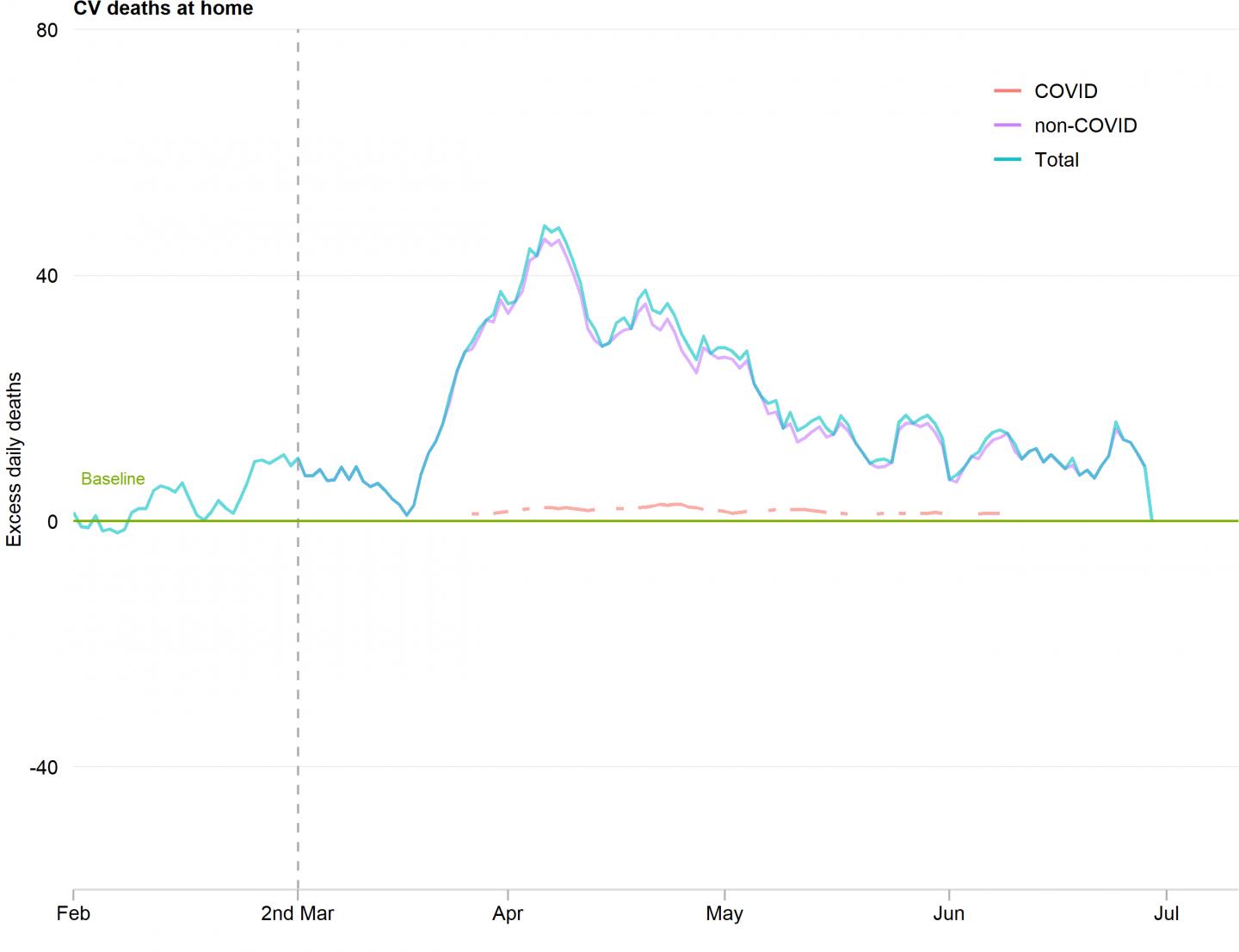The image size is (1239, 952).
Task: Click the 80 y-axis tick label
Action: pos(47,31)
